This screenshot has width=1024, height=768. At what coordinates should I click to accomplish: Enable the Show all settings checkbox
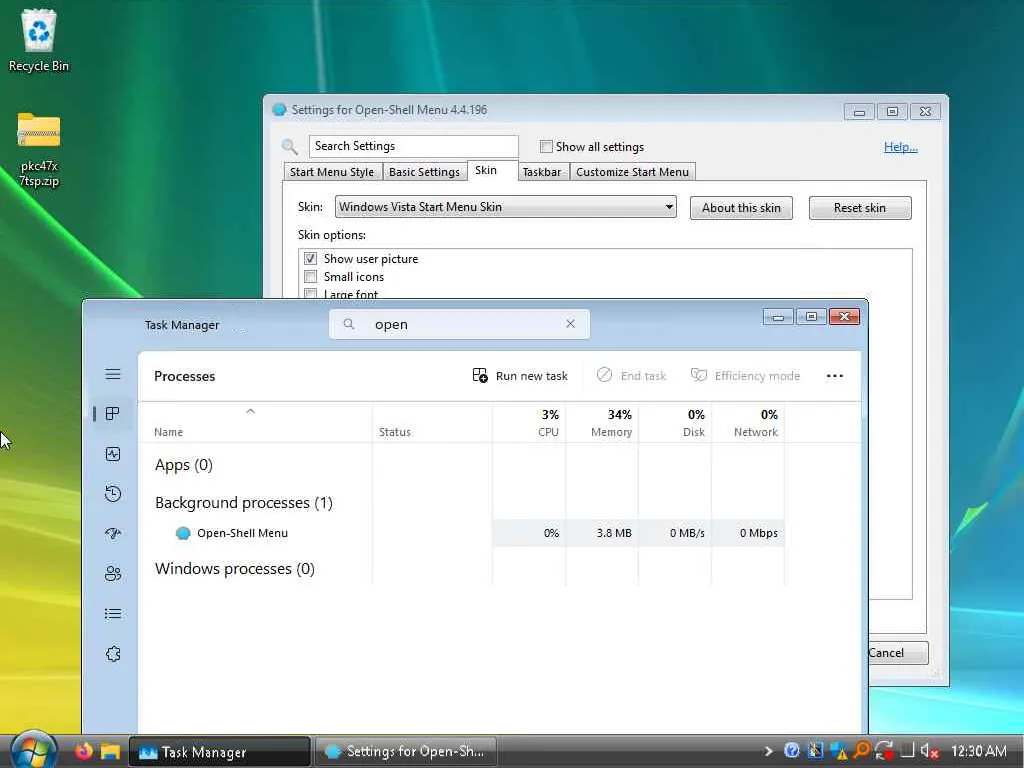546,146
